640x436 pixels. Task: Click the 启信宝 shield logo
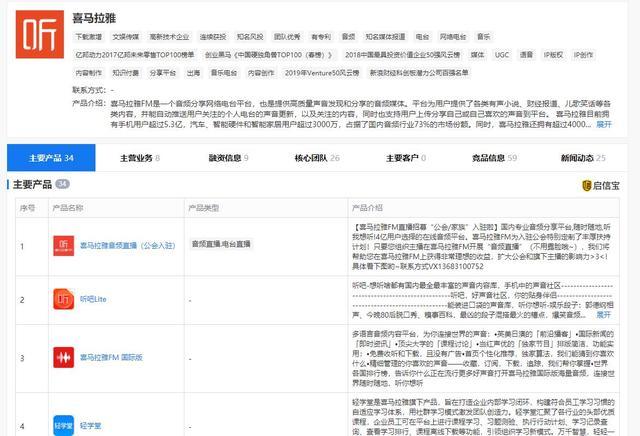point(587,186)
